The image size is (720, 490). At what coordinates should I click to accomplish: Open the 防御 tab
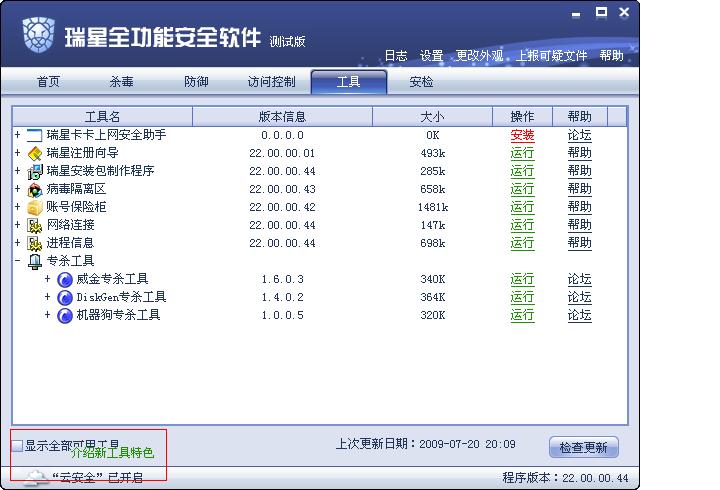point(196,82)
